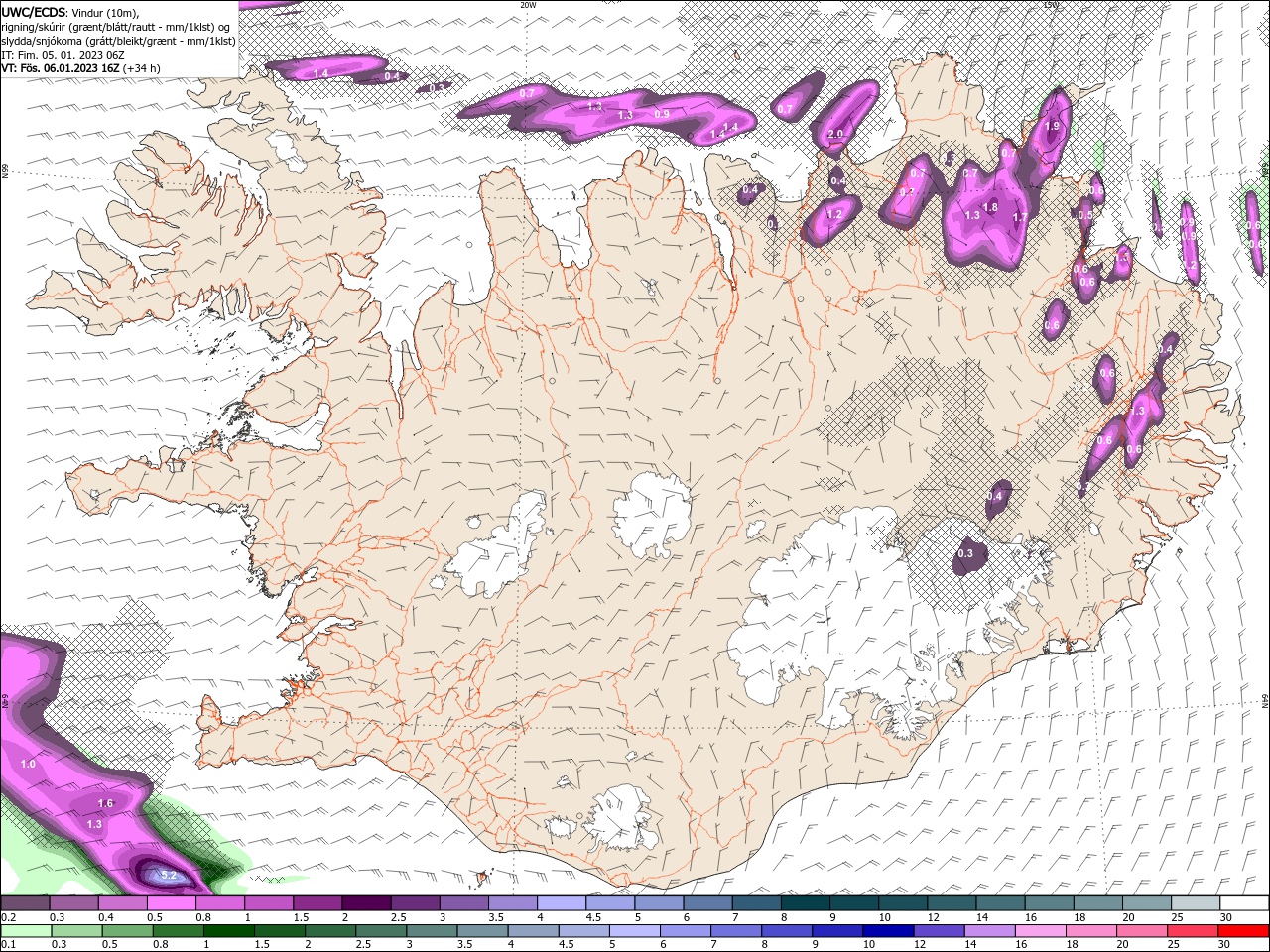The height and width of the screenshot is (952, 1270).
Task: Click the 1.6 snowfall value on the map
Action: point(106,804)
